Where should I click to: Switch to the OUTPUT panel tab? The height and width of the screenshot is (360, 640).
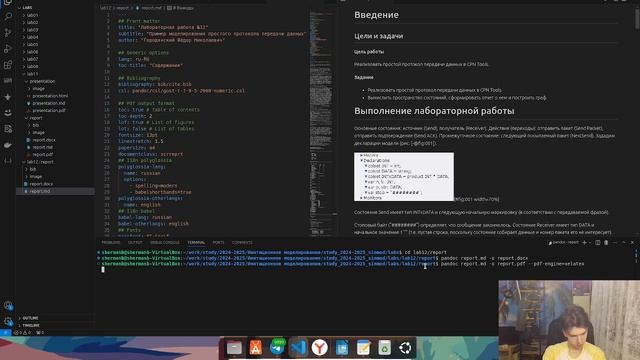[x=135, y=242]
